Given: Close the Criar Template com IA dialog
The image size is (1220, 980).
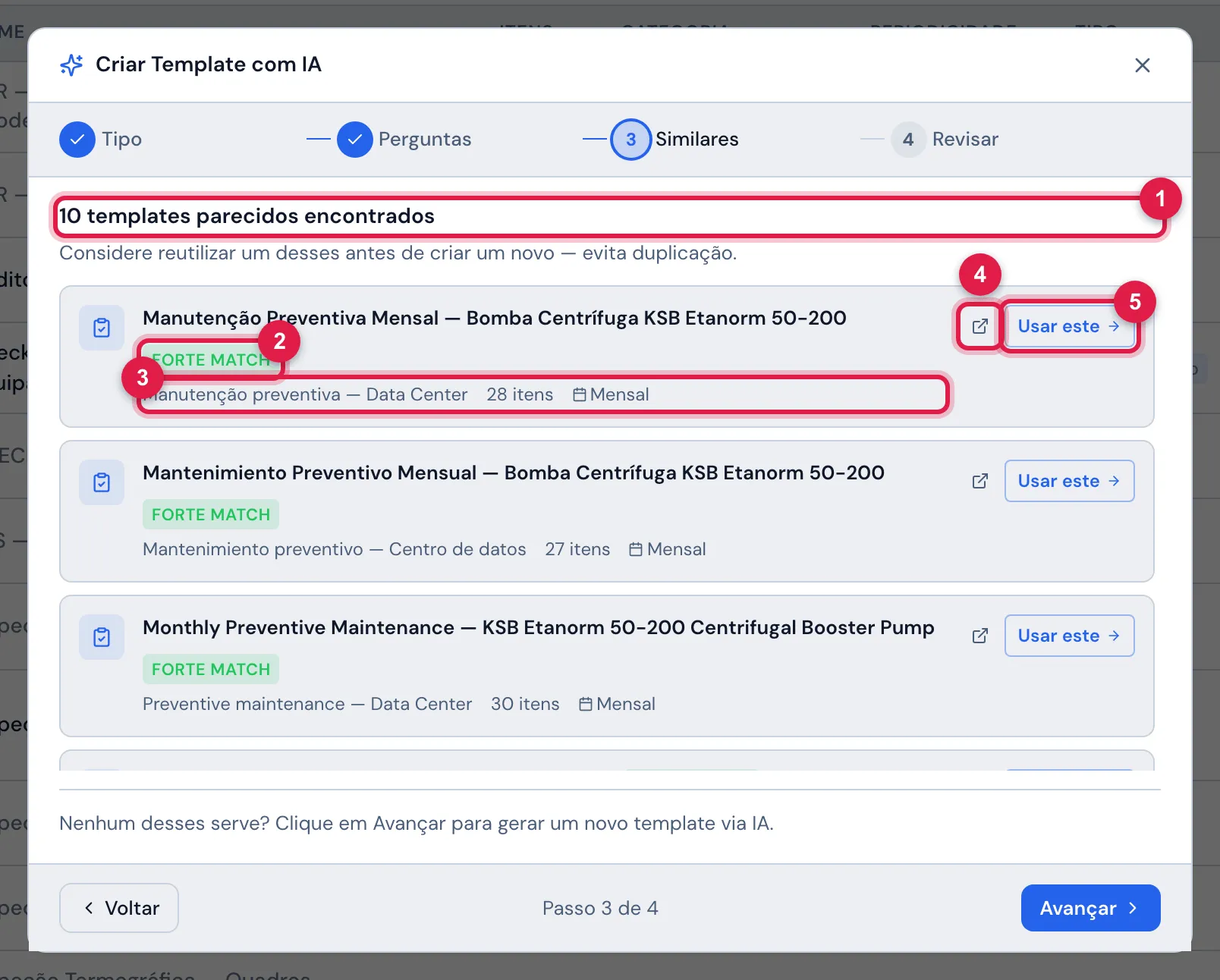Looking at the screenshot, I should (1142, 65).
